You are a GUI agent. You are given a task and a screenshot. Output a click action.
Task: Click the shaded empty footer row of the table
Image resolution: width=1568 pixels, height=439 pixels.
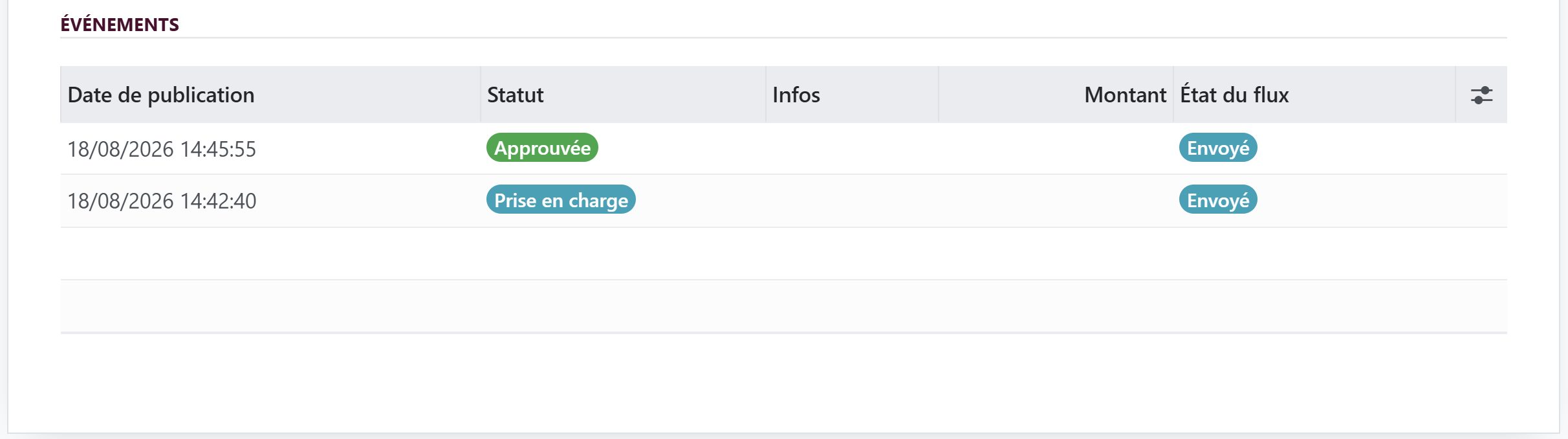(x=784, y=306)
